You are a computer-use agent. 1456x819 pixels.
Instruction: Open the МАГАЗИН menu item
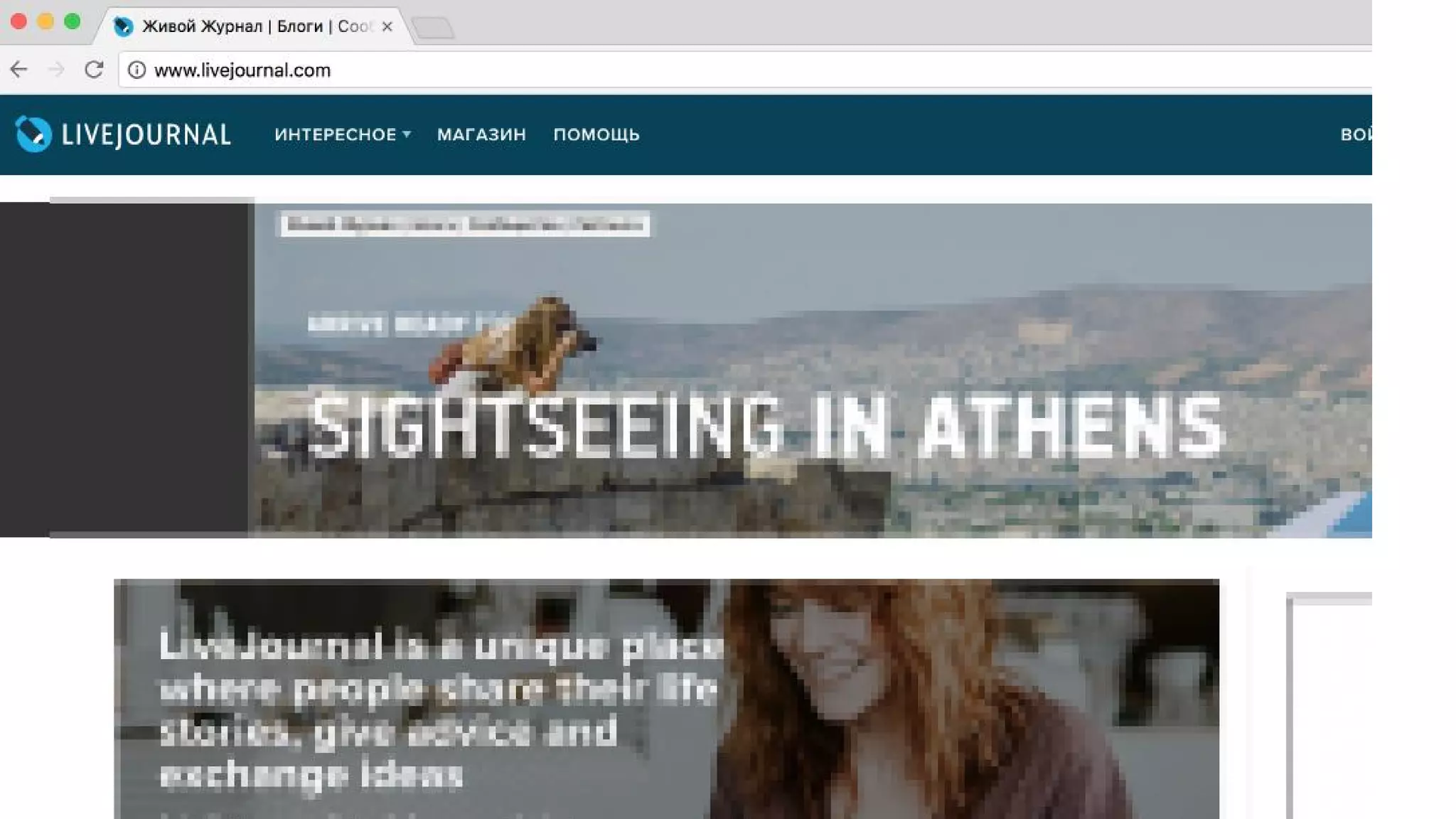click(x=481, y=134)
